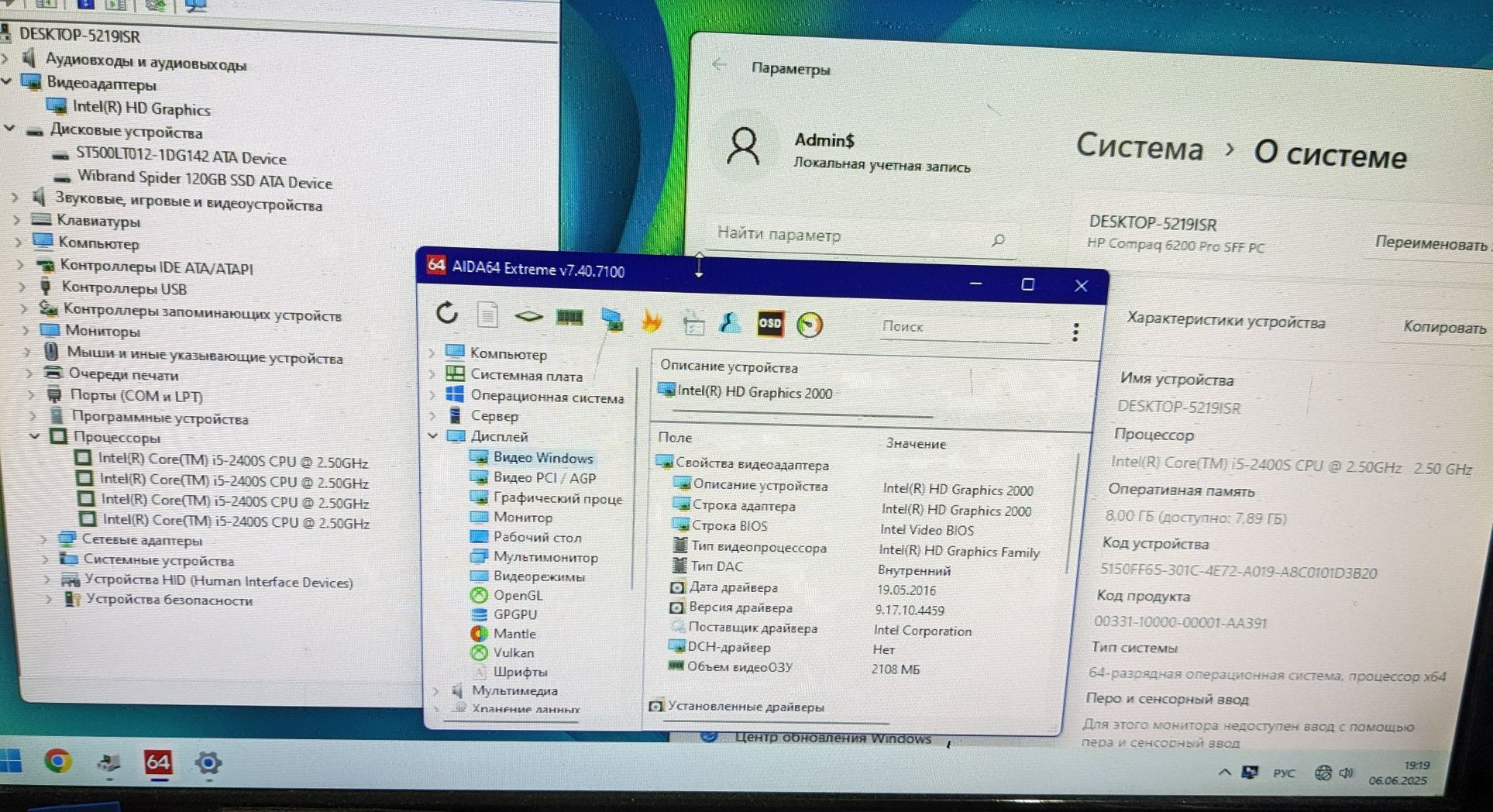The width and height of the screenshot is (1493, 812).
Task: Collapse Дисковые устройства in Device Manager
Action: tap(9, 128)
